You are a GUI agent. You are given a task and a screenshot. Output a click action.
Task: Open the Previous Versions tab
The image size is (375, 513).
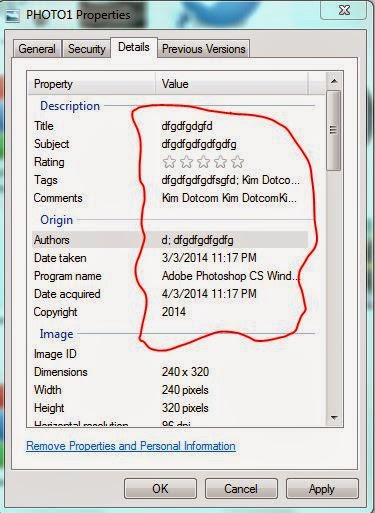[x=204, y=49]
